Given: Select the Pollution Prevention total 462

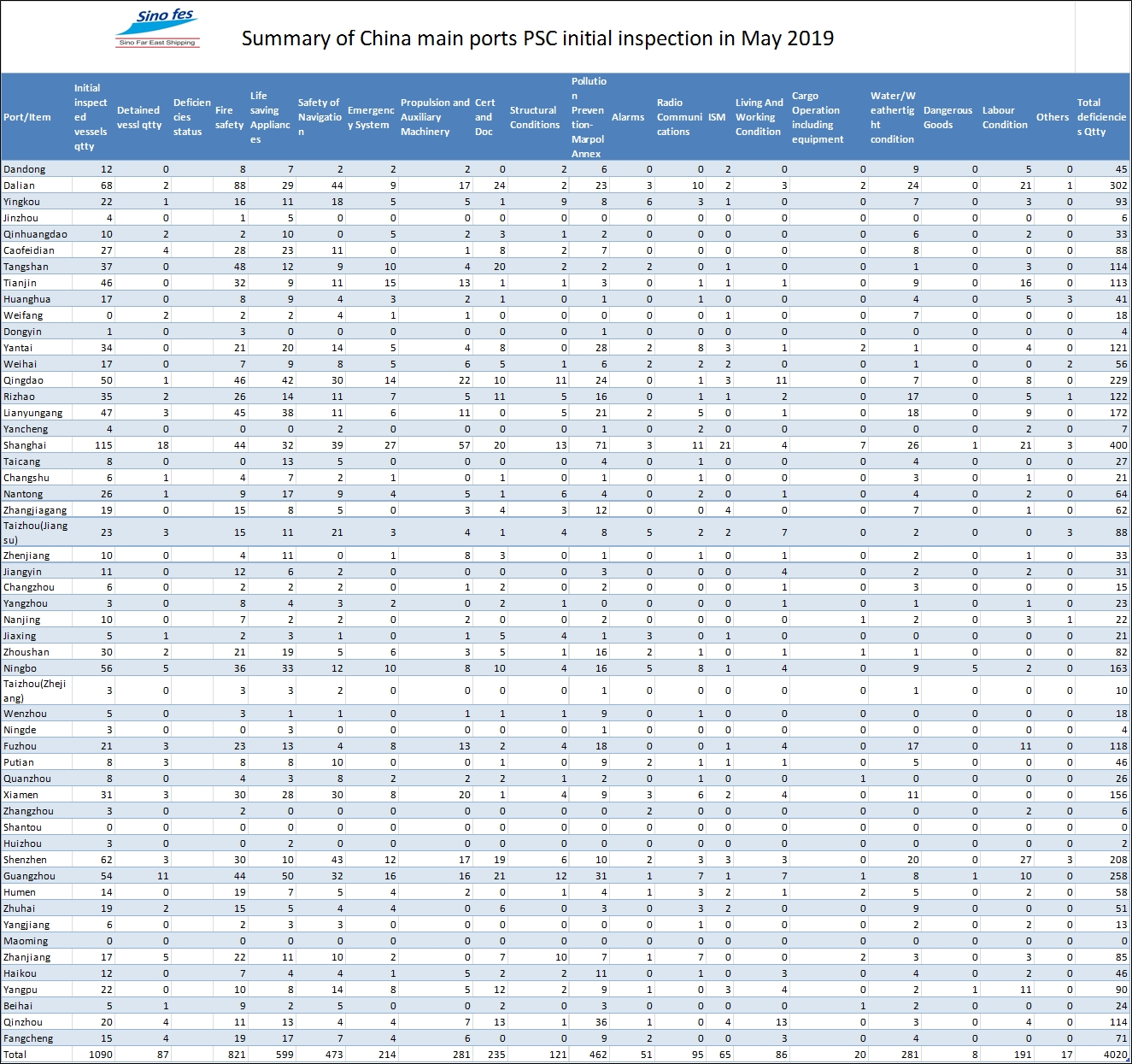Looking at the screenshot, I should point(598,1055).
